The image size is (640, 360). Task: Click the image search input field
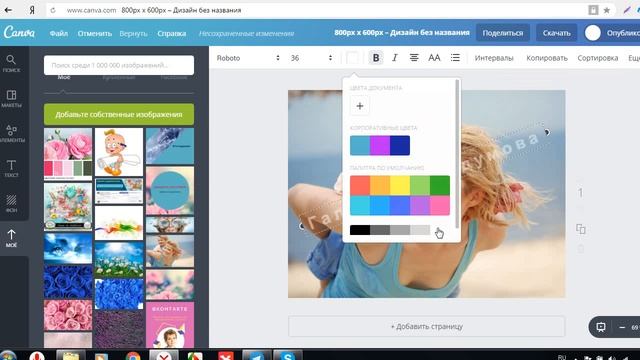[119, 65]
